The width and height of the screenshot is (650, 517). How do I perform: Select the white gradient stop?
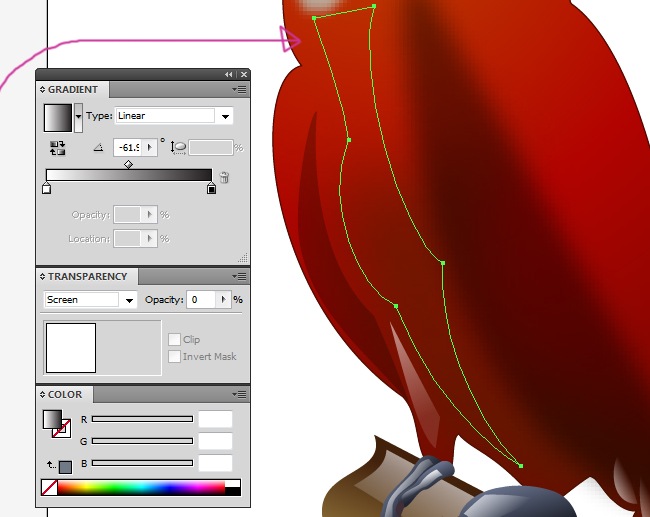[x=46, y=188]
